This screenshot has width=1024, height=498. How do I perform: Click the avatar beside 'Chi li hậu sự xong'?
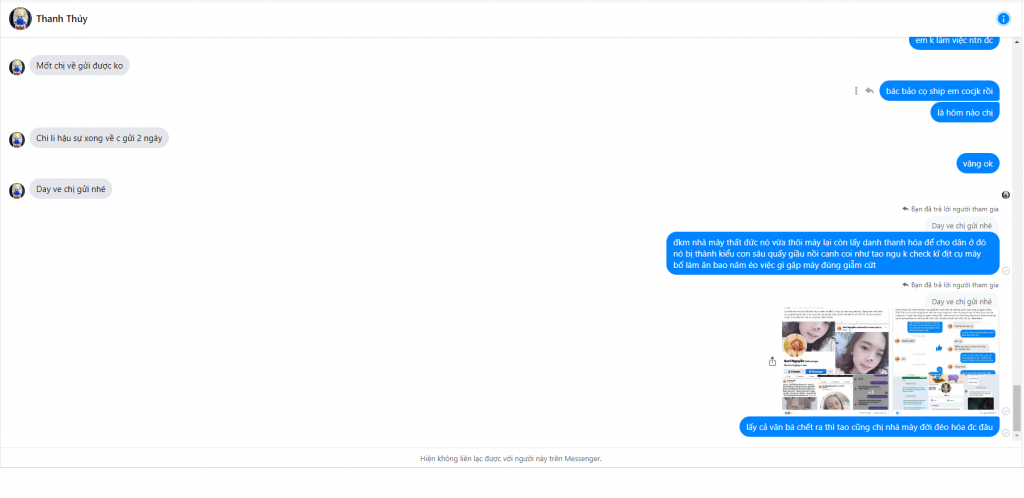pyautogui.click(x=17, y=140)
